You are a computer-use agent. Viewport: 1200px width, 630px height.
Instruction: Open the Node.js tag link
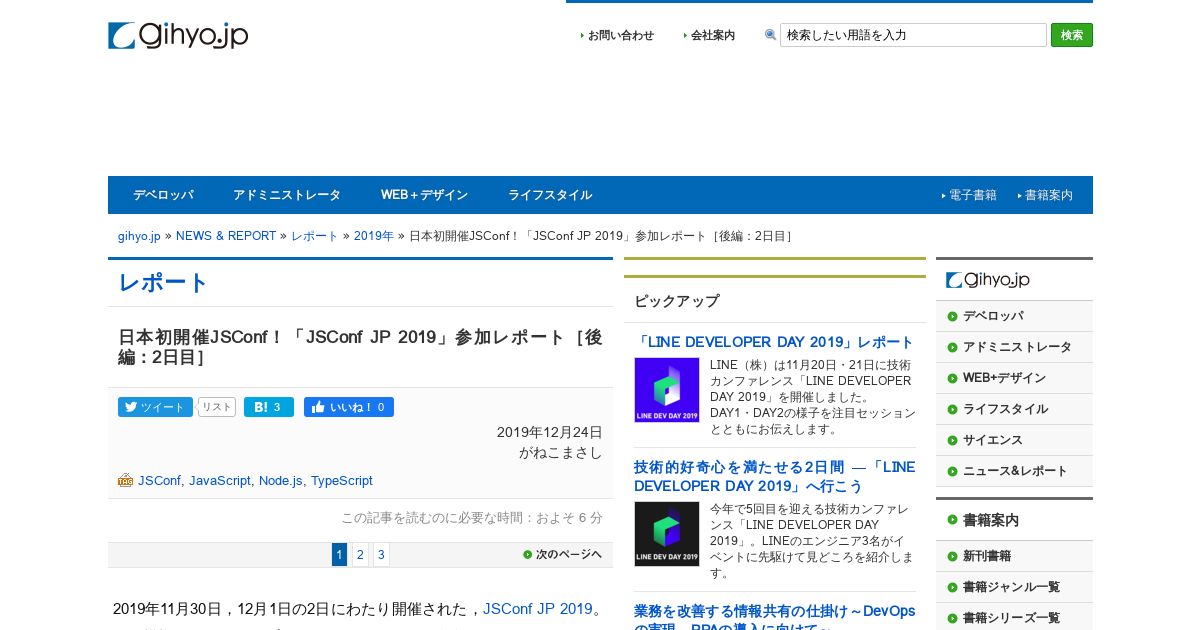[x=281, y=481]
